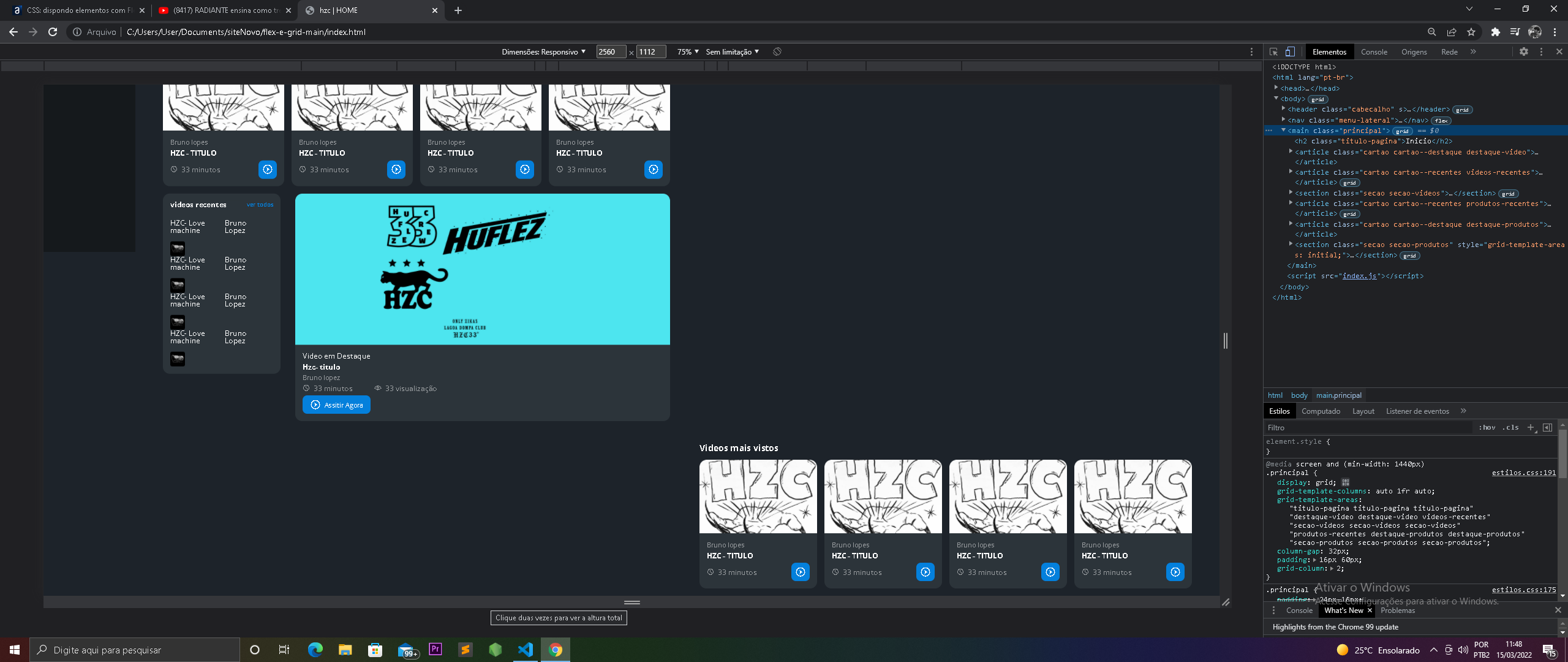This screenshot has width=1568, height=662.
Task: Open Listener de eventos tab
Action: click(1417, 411)
